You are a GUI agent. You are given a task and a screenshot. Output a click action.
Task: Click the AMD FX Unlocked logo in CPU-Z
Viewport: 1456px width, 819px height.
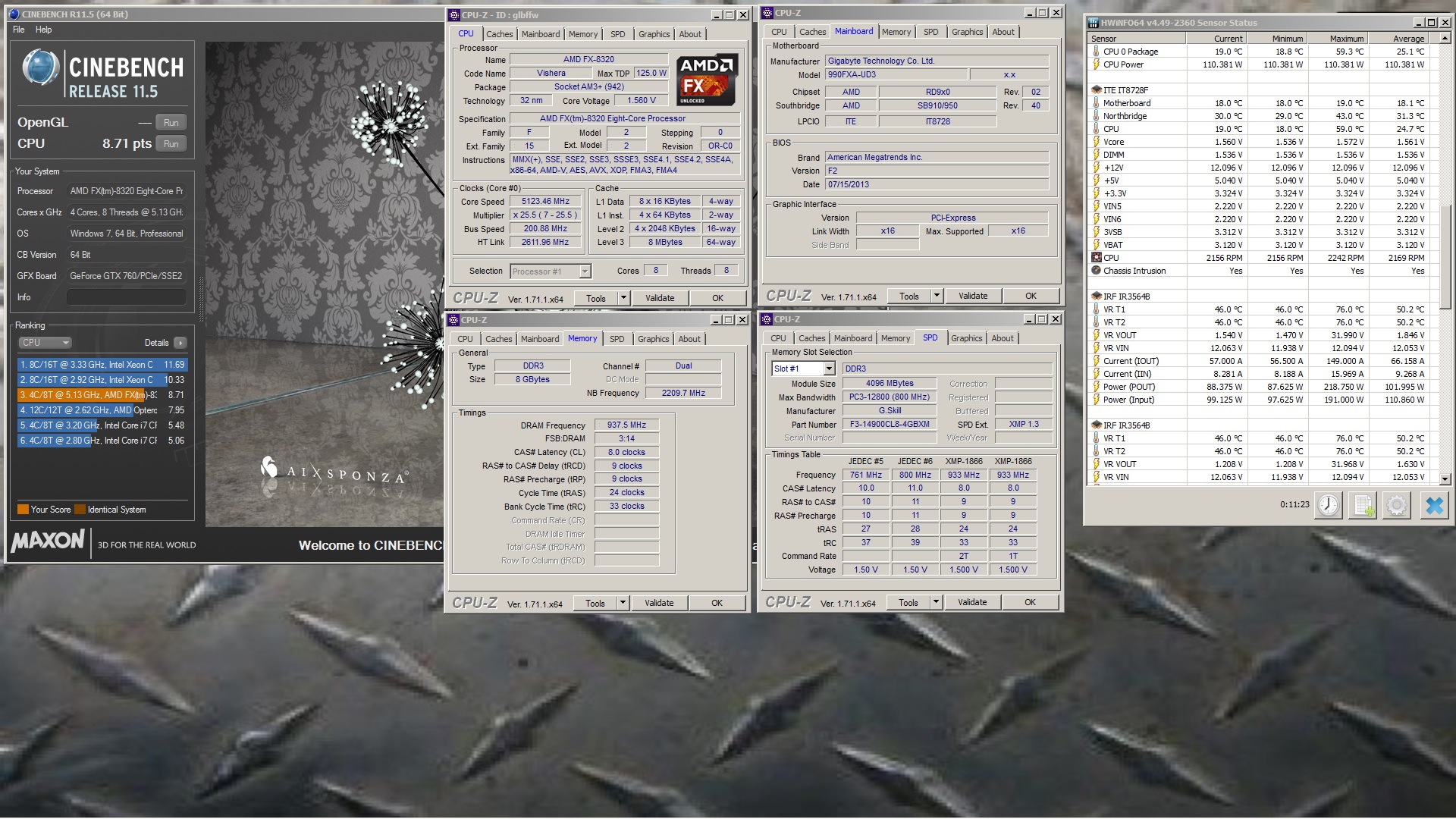click(705, 80)
